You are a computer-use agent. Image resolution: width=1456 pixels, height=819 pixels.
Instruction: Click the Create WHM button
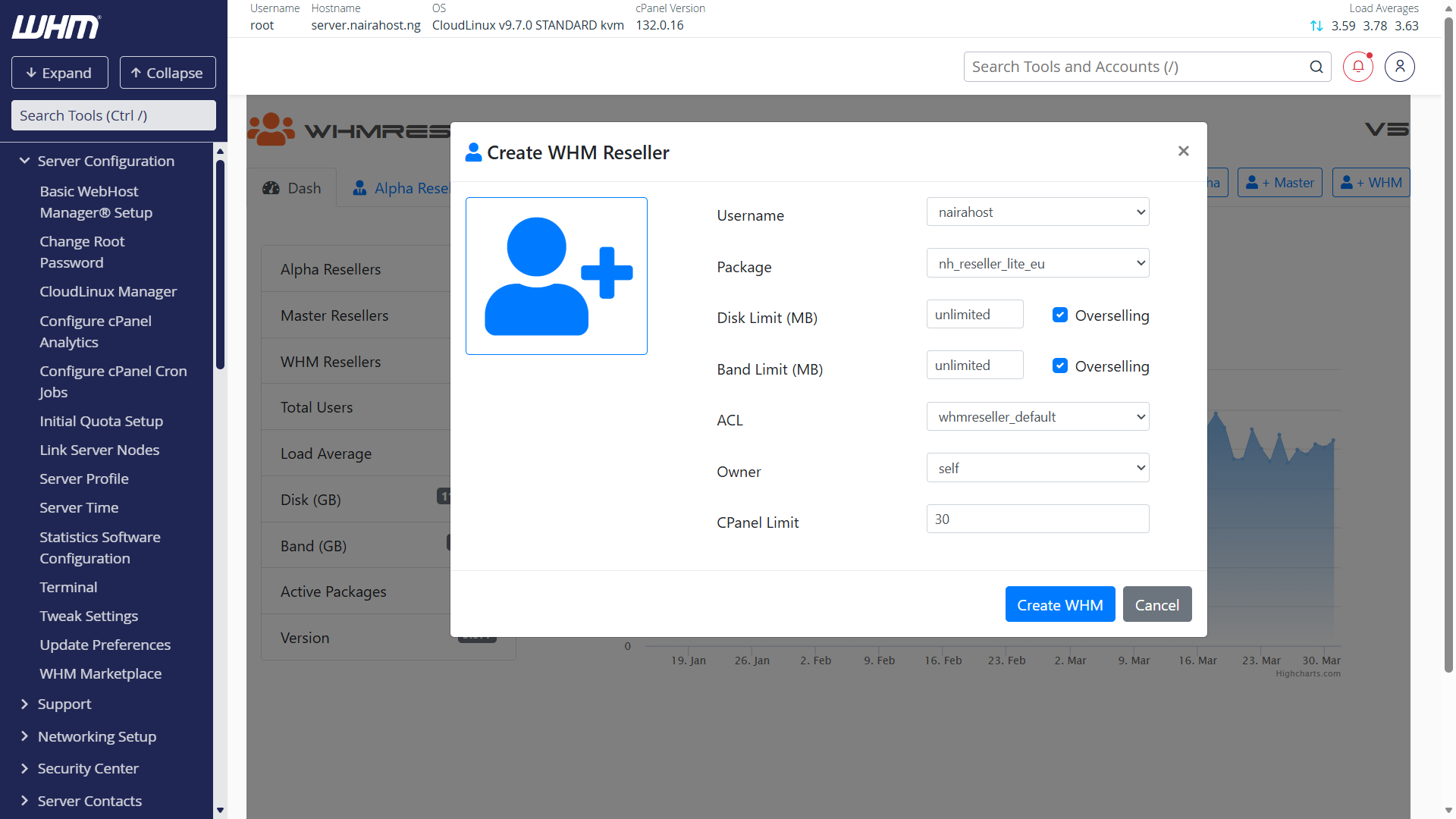pos(1059,604)
